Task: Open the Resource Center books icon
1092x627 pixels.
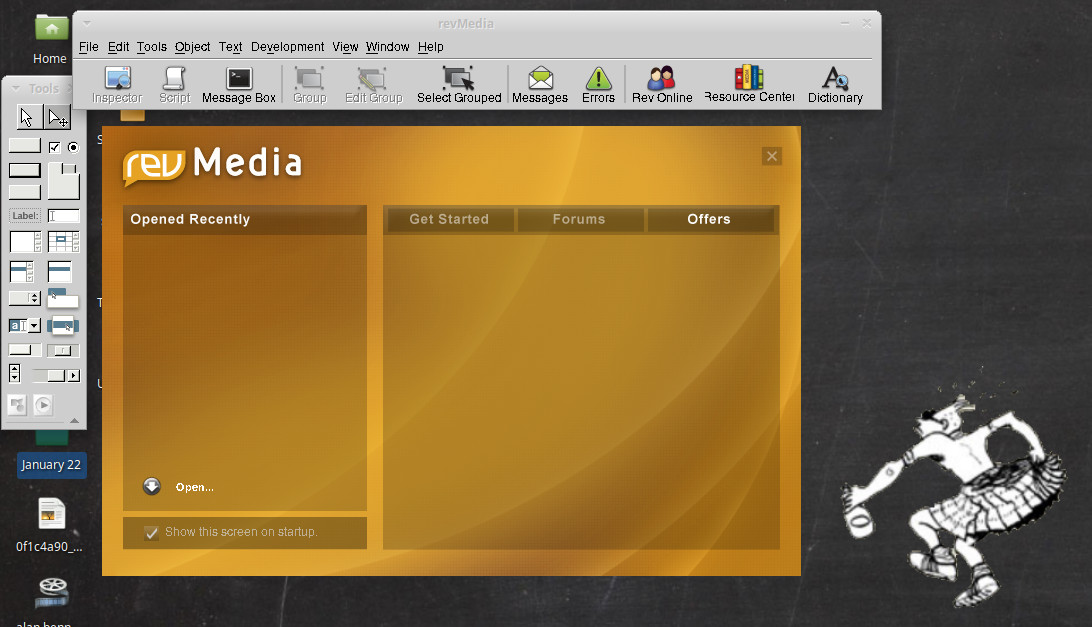Action: [x=748, y=84]
